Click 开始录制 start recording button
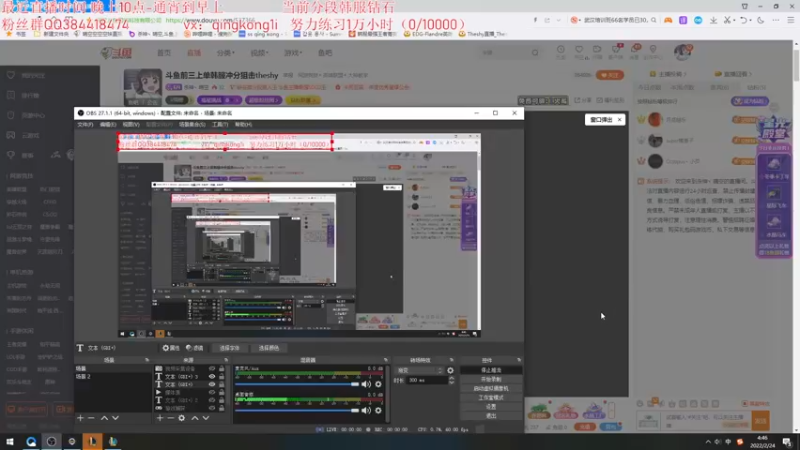 [491, 379]
